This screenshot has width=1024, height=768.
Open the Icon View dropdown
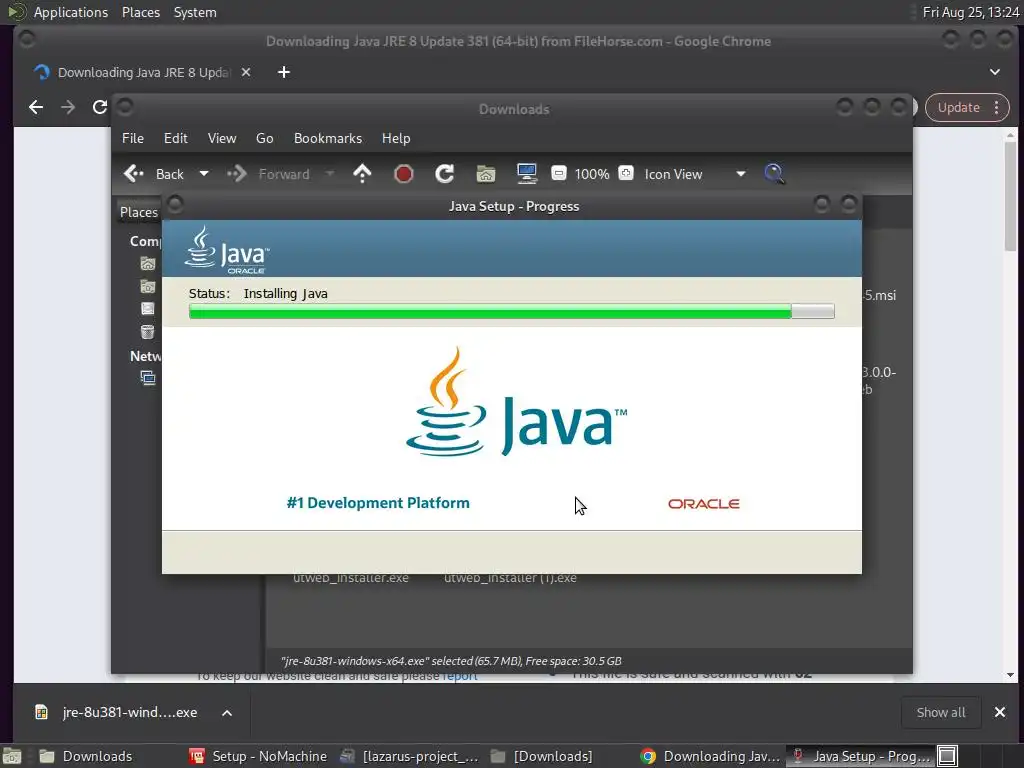pos(695,174)
